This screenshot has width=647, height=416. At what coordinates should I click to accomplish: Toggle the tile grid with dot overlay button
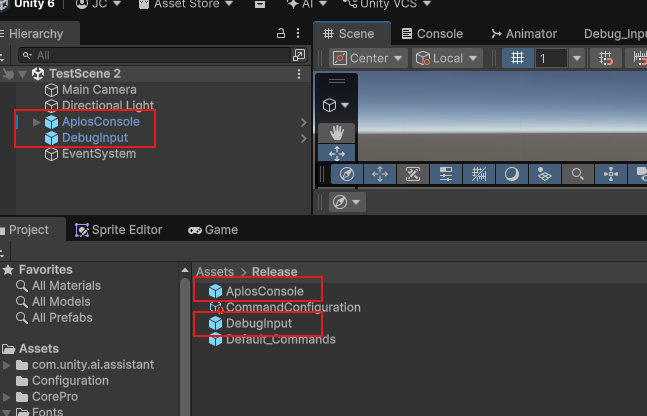pyautogui.click(x=545, y=174)
